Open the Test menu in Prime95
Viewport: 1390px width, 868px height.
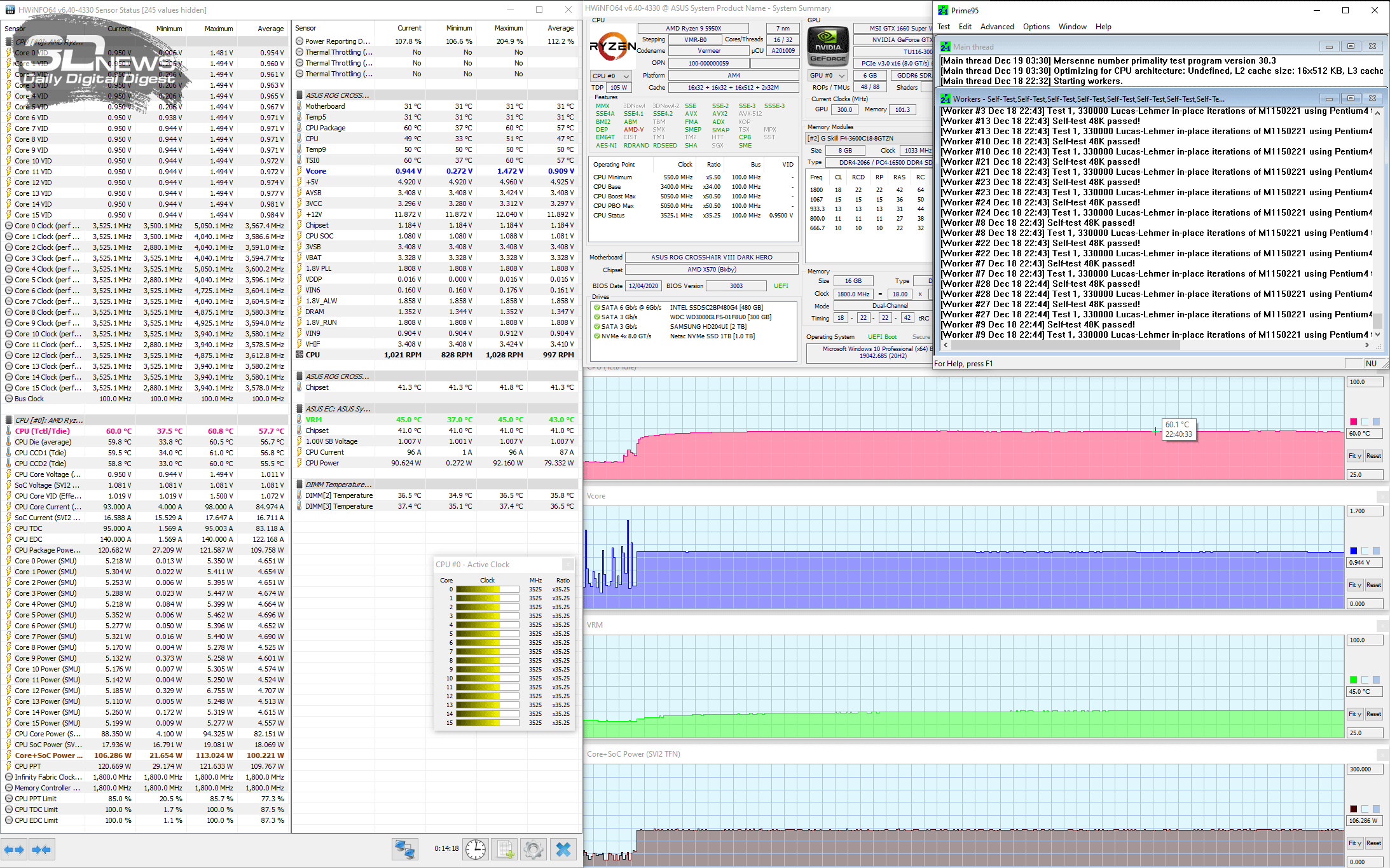(944, 27)
